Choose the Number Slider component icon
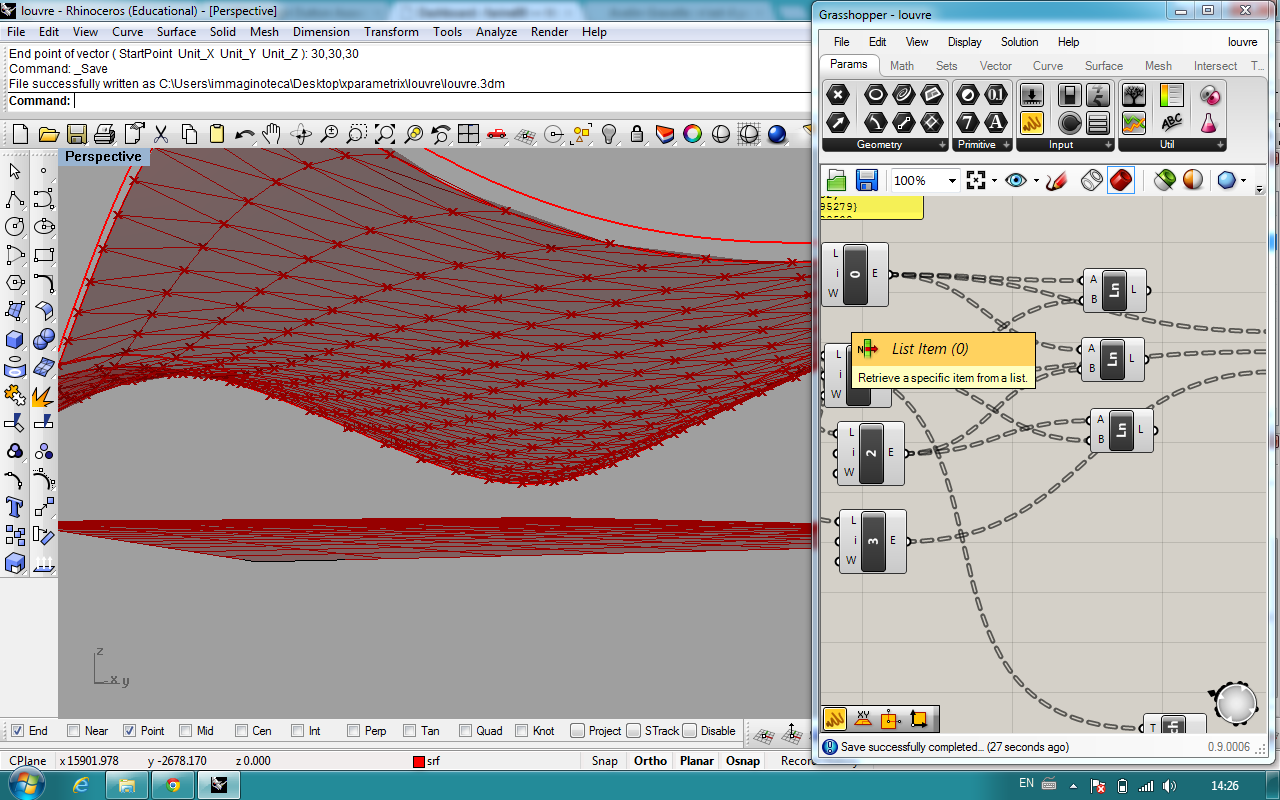Screen dimensions: 1280x800 1032,96
